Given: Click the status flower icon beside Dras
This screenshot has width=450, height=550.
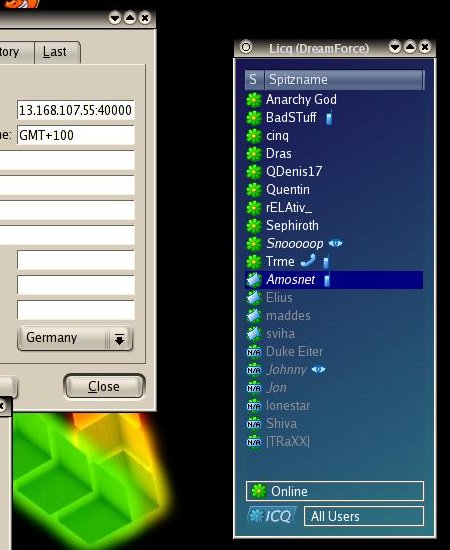Looking at the screenshot, I should [254, 154].
